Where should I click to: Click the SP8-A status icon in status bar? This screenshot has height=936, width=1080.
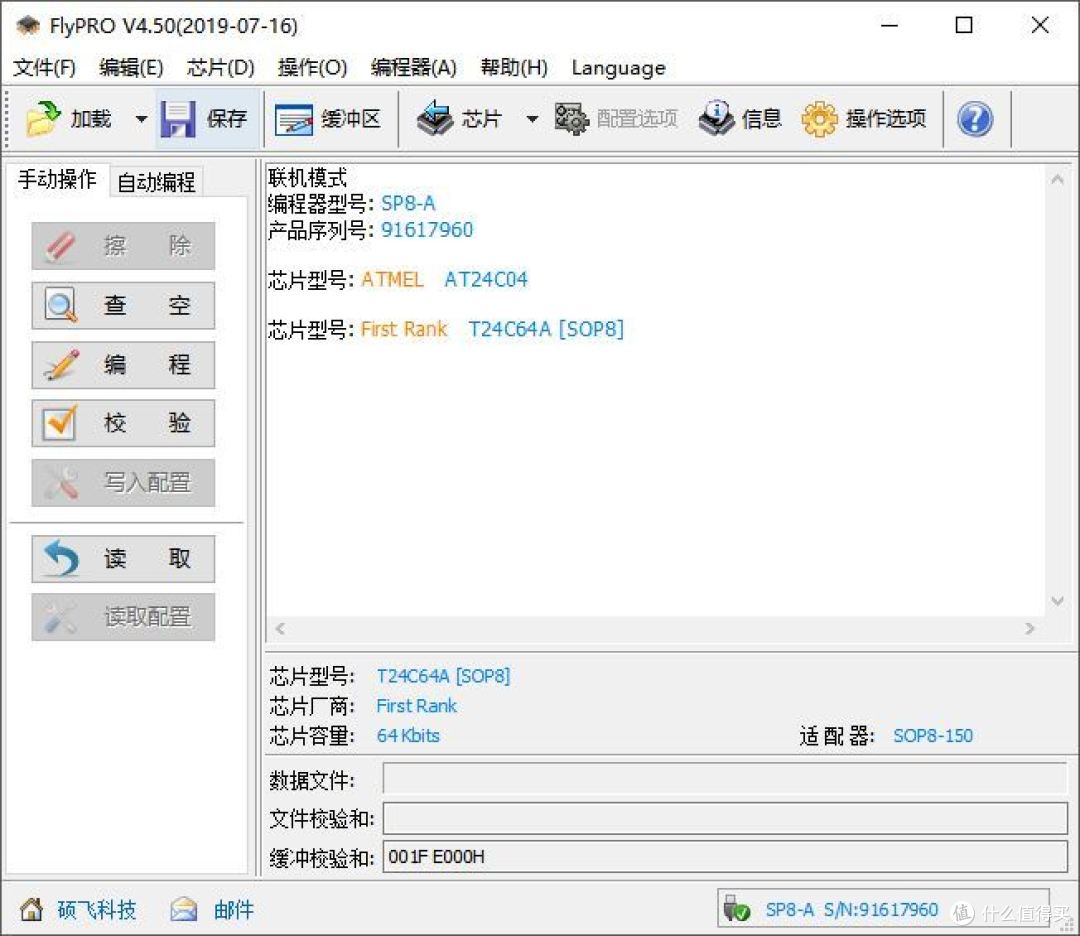tap(737, 909)
